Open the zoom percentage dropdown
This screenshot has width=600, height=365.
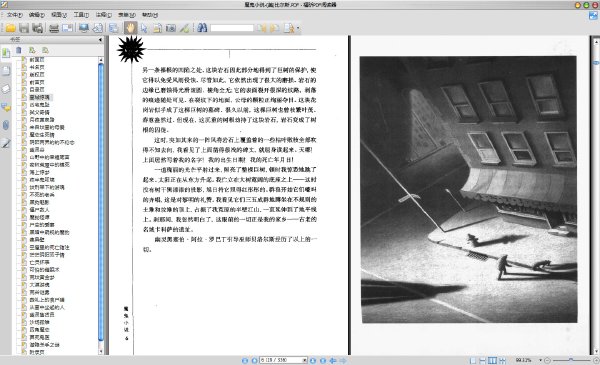coord(540,360)
